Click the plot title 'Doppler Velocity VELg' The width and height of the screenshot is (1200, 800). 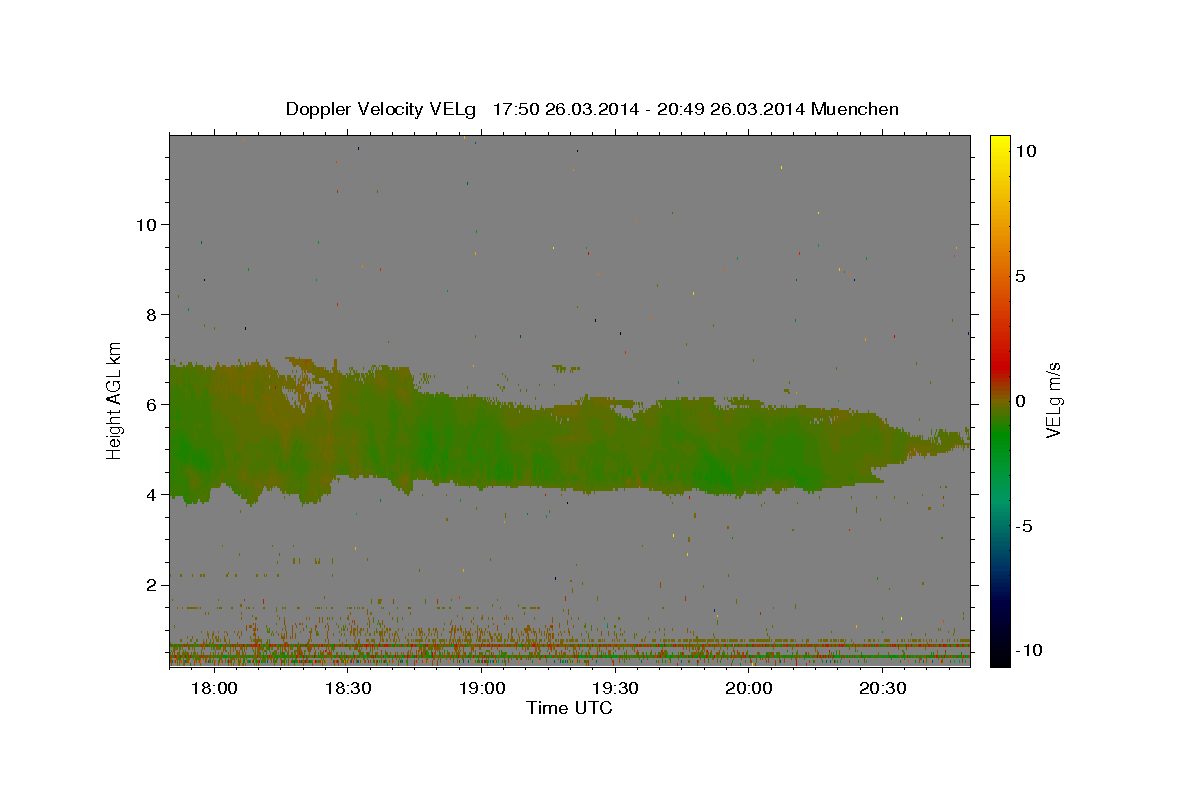tap(381, 109)
